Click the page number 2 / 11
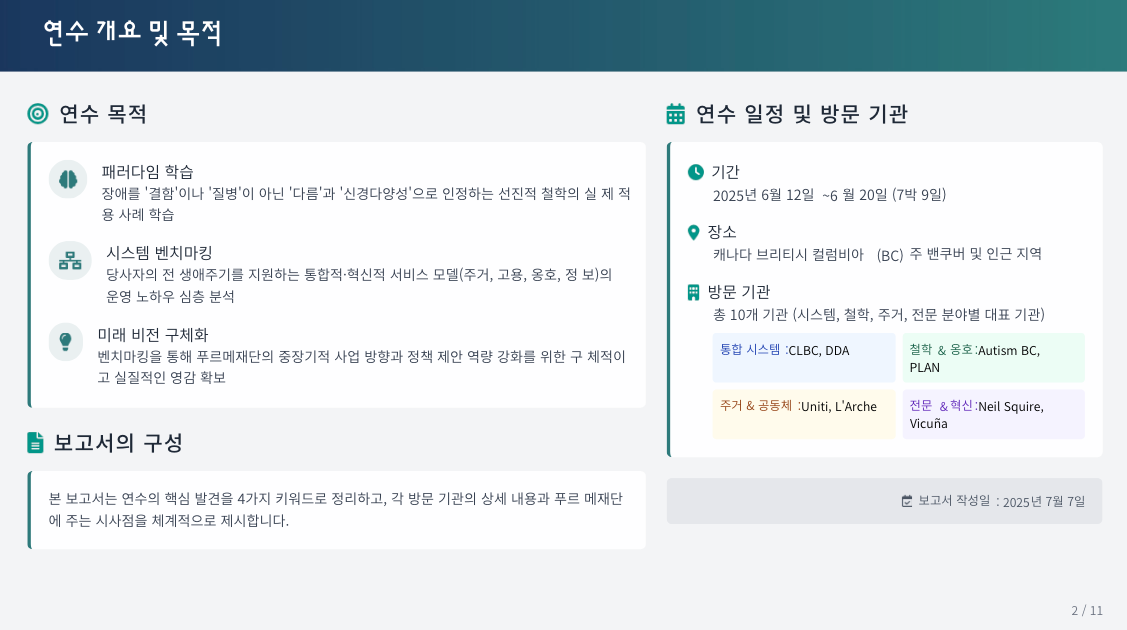This screenshot has height=630, width=1127. pyautogui.click(x=1087, y=611)
